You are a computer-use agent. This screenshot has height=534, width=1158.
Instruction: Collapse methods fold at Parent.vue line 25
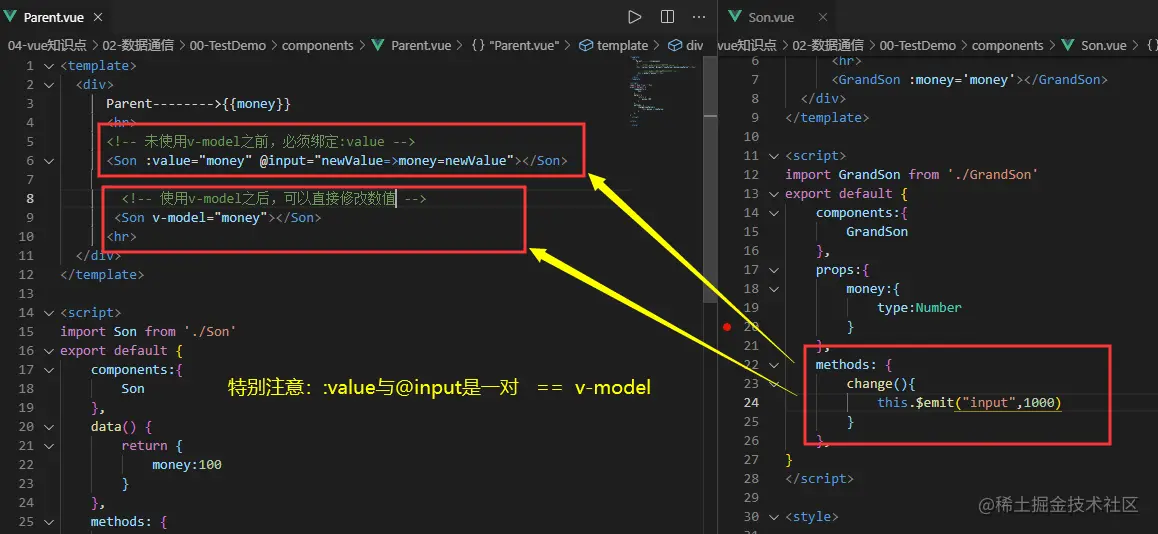(48, 522)
